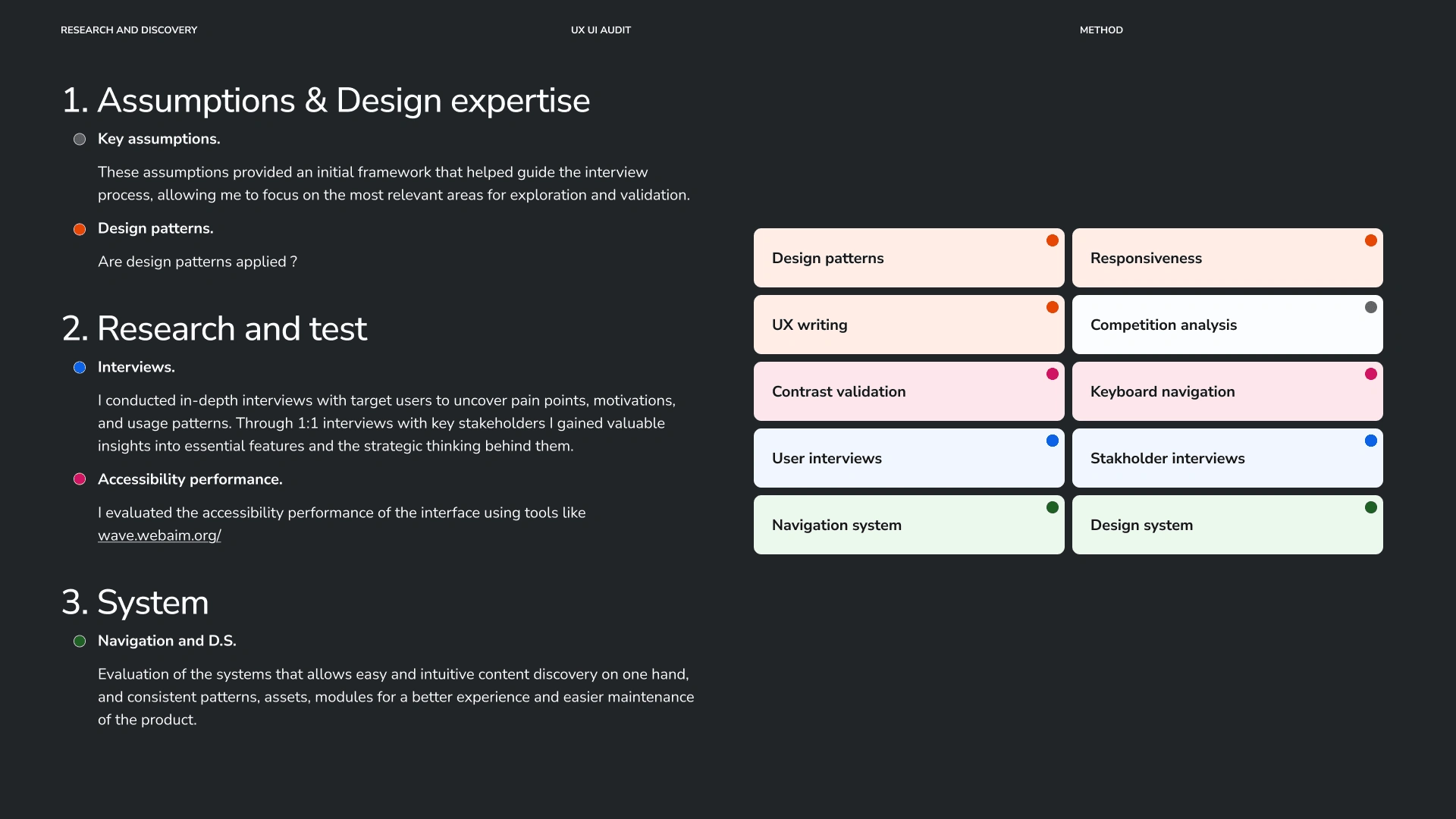Click the RESEARCH AND DISCOVERY header label
This screenshot has width=1456, height=819.
129,30
